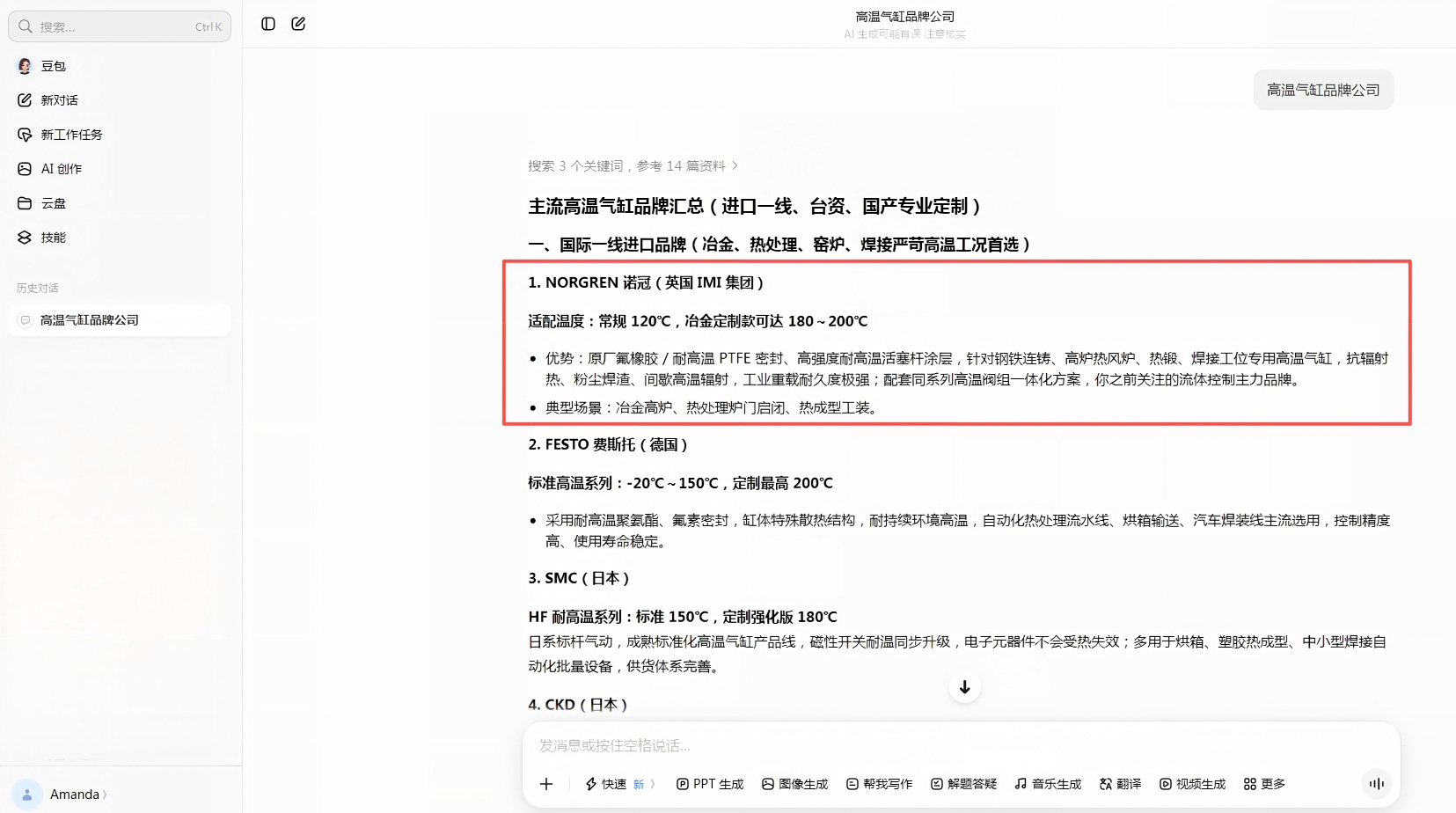This screenshot has height=813, width=1456.
Task: Click the search magnifier icon
Action: coord(26,26)
